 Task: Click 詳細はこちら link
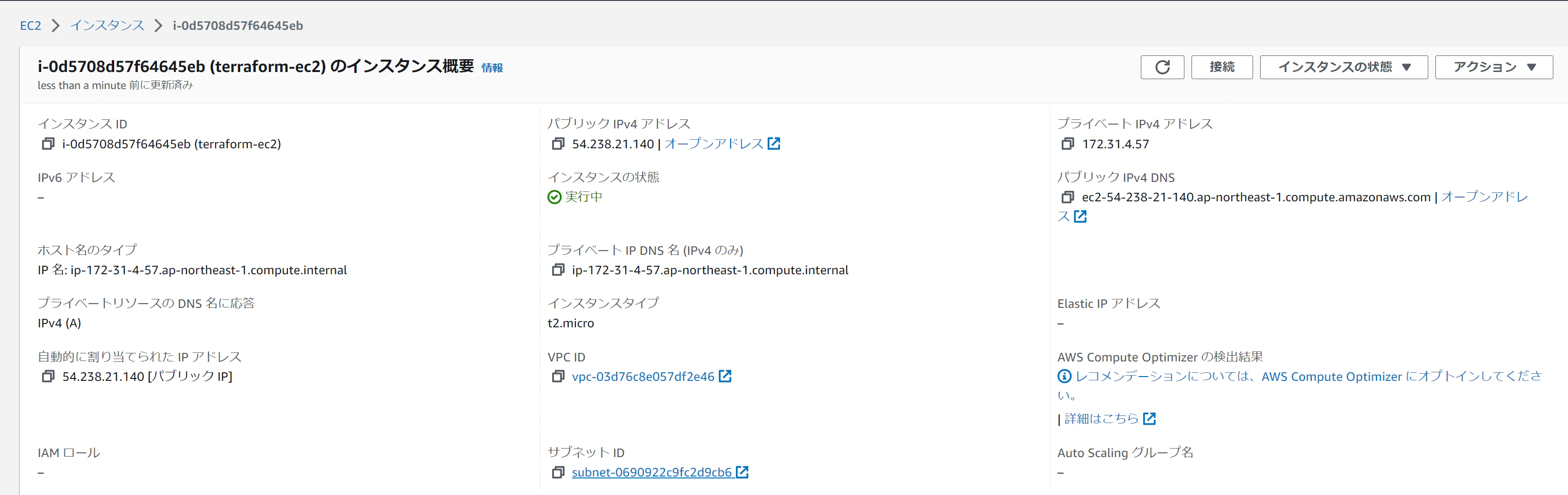click(1101, 418)
